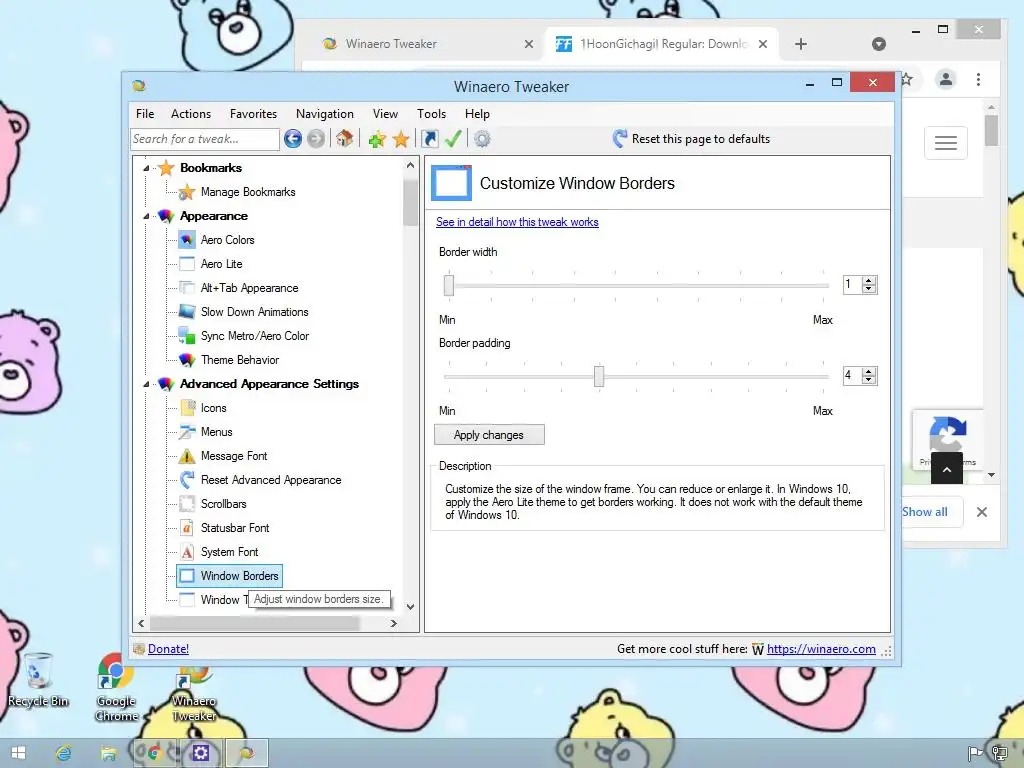Click the green checkmark toolbar icon
1024x768 pixels.
point(453,138)
